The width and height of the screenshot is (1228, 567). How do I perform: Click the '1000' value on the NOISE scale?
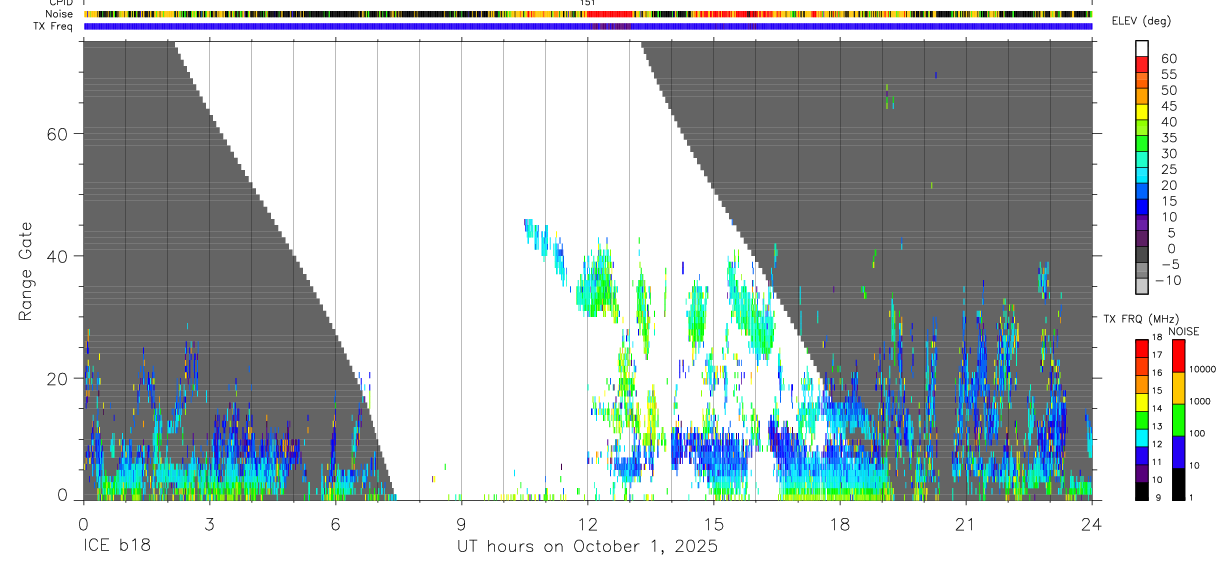1200,402
